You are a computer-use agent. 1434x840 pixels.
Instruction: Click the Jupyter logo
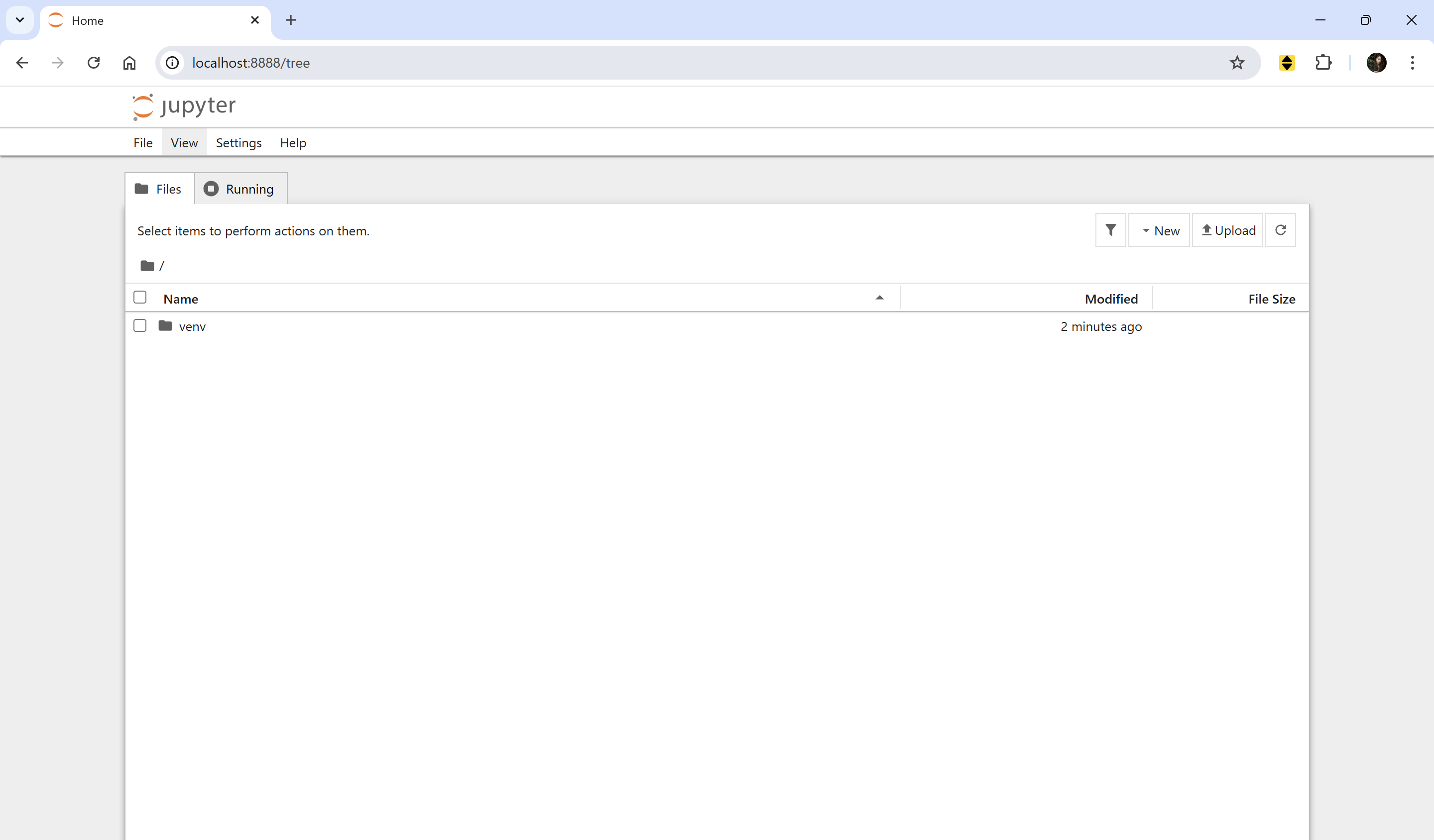click(x=184, y=106)
